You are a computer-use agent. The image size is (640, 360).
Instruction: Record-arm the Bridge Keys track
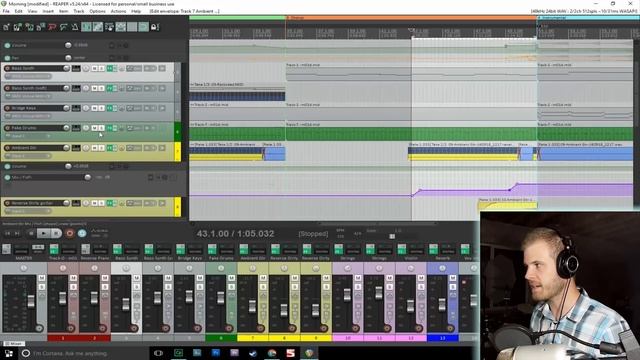tap(7, 108)
